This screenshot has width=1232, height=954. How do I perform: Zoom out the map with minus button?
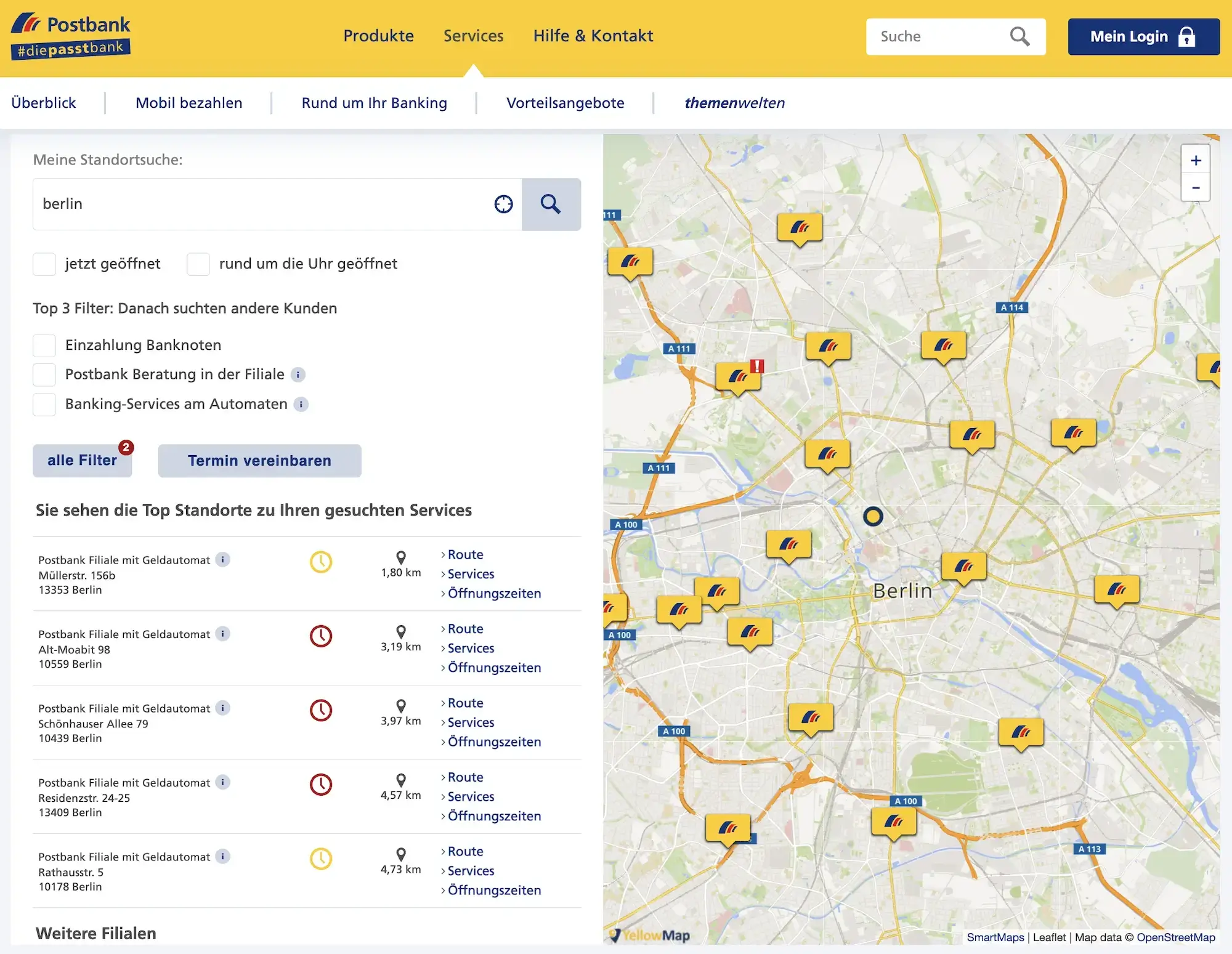coord(1196,188)
